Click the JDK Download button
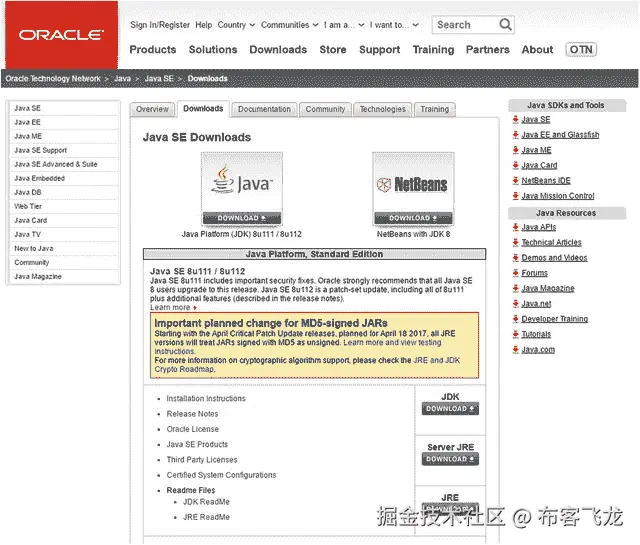This screenshot has height=545, width=640. tap(450, 409)
